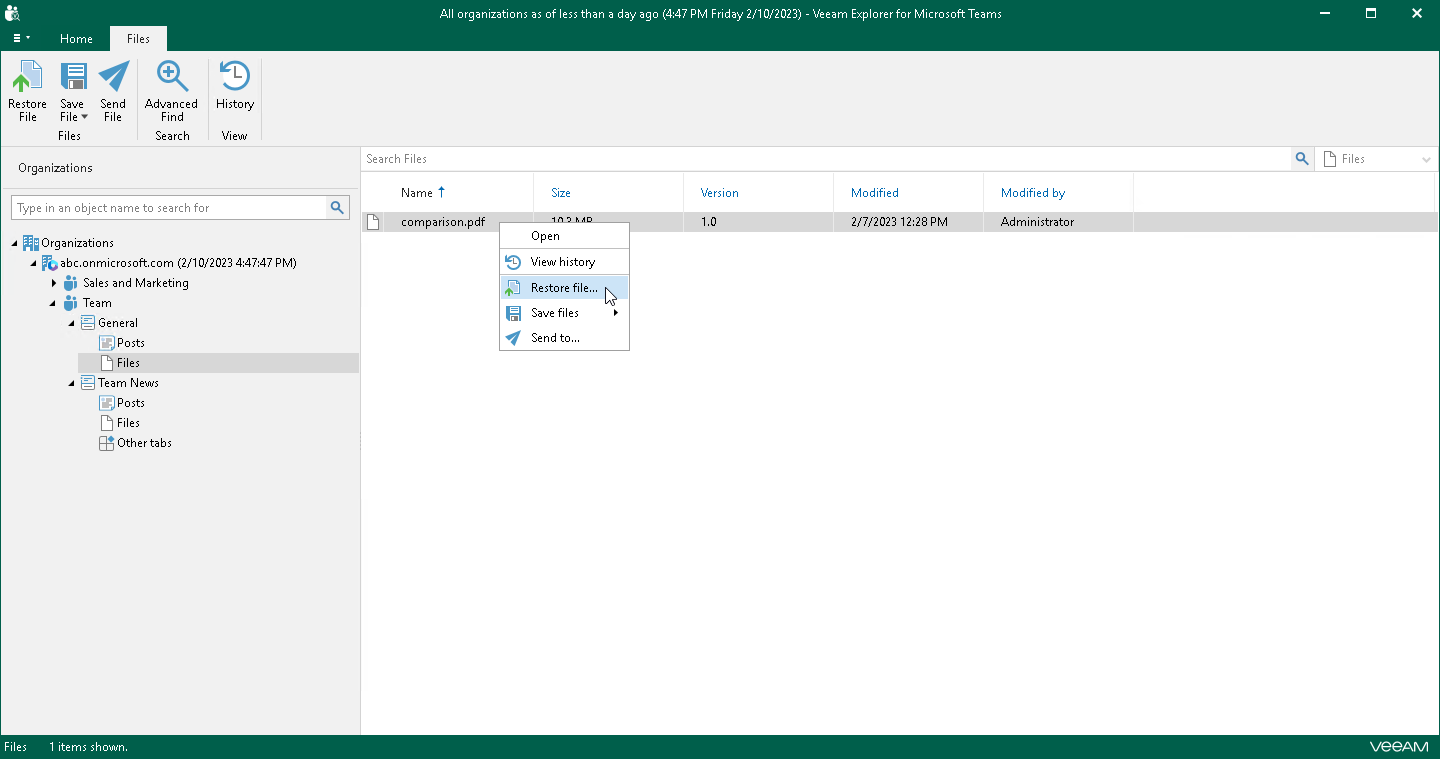
Task: Click the Files icon under Team News
Action: tap(107, 423)
